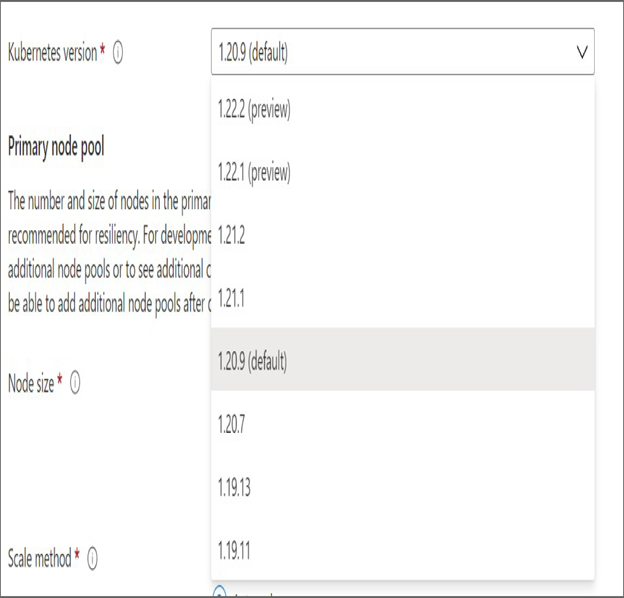
Task: Click the Scale method info icon
Action: click(x=92, y=559)
